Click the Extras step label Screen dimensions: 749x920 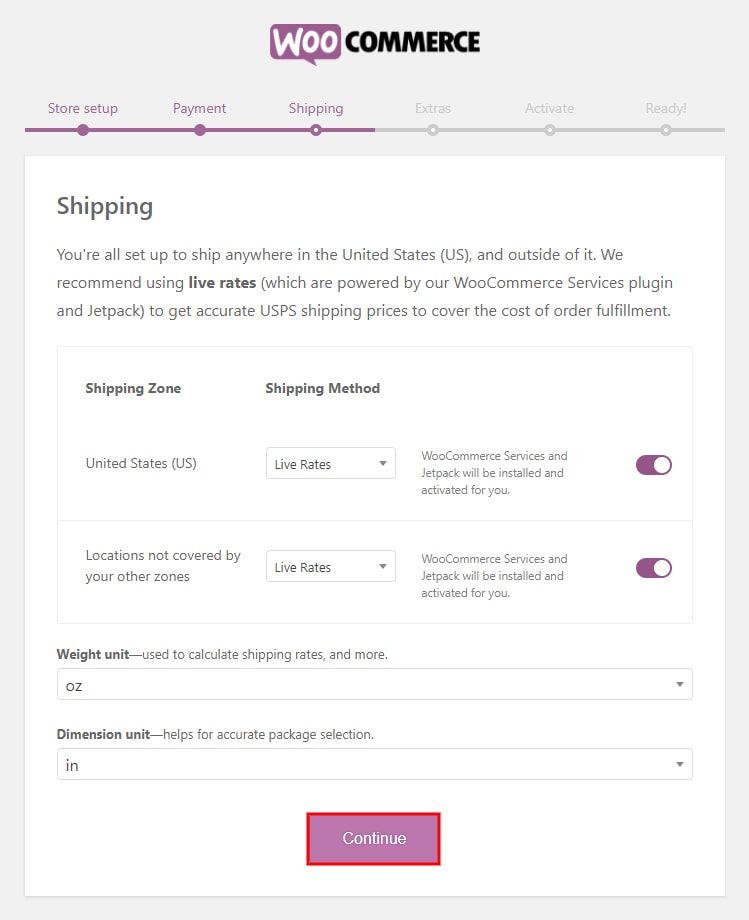tap(432, 109)
